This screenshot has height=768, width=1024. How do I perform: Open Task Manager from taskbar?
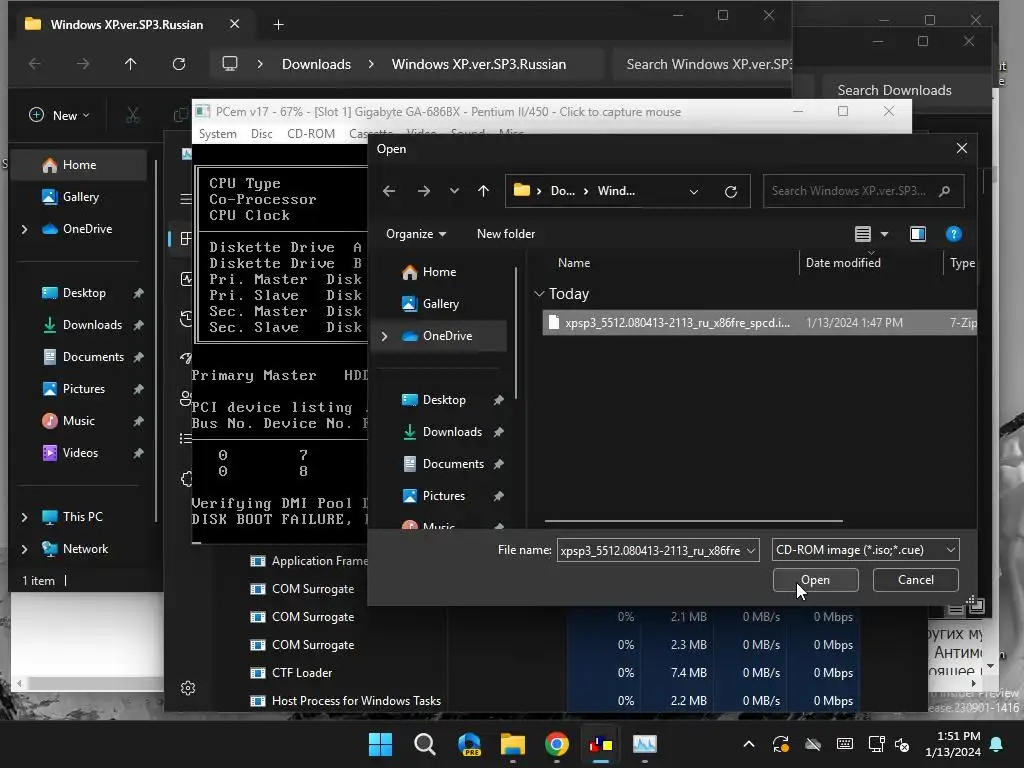645,744
